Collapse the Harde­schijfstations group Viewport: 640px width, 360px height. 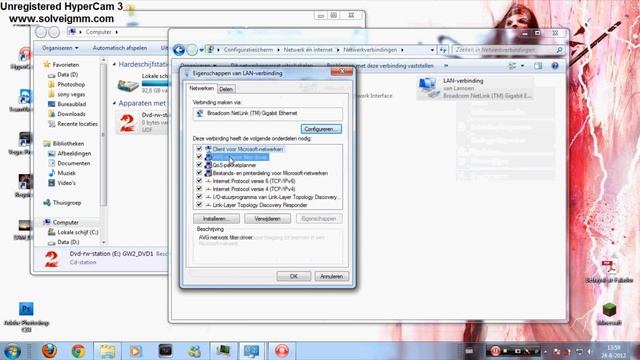tap(114, 64)
